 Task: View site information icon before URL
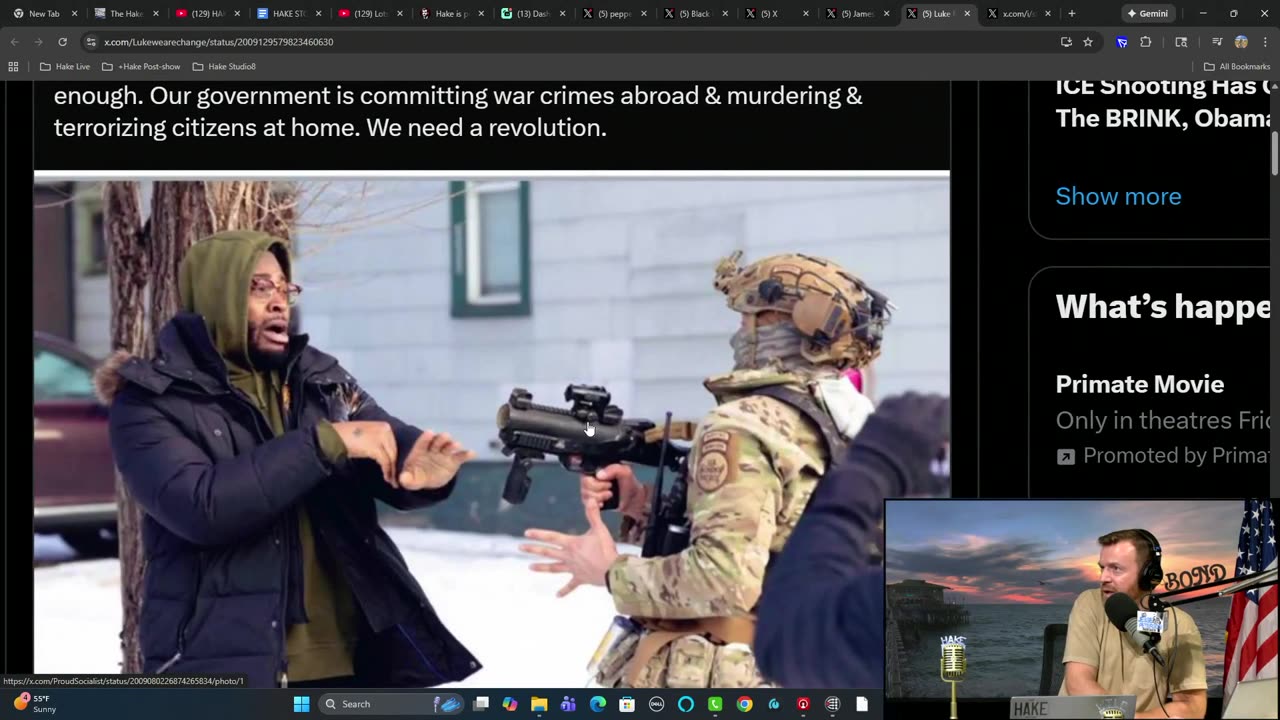pos(91,42)
